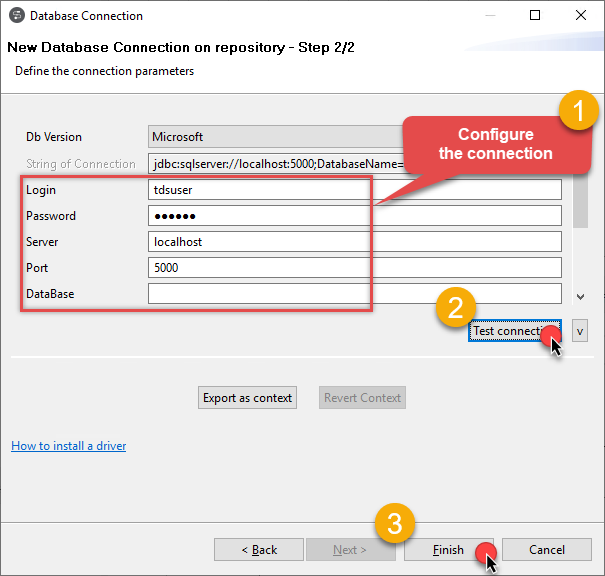
Task: Open the How to install a driver link
Action: [69, 446]
